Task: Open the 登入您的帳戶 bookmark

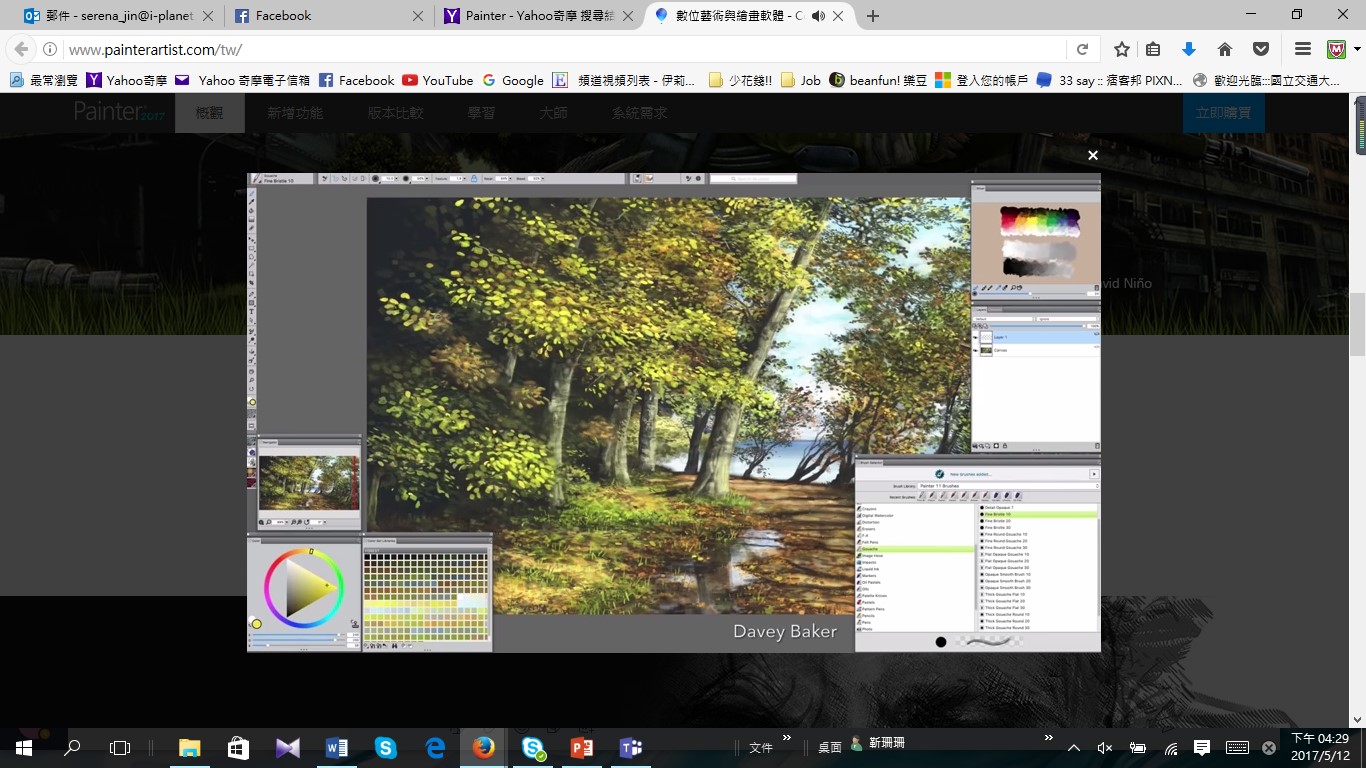Action: (982, 80)
